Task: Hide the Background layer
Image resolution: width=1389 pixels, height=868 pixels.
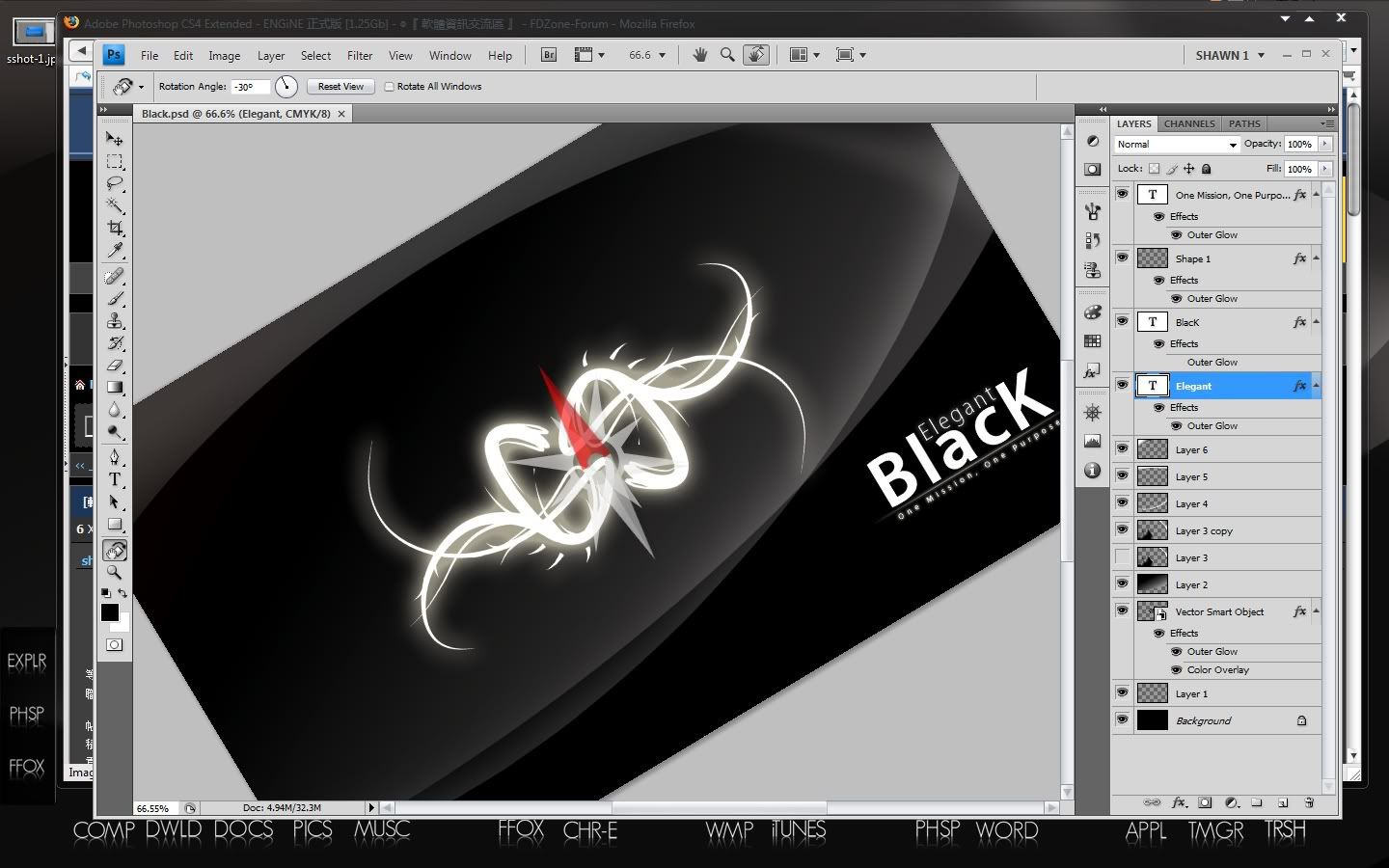Action: tap(1122, 719)
